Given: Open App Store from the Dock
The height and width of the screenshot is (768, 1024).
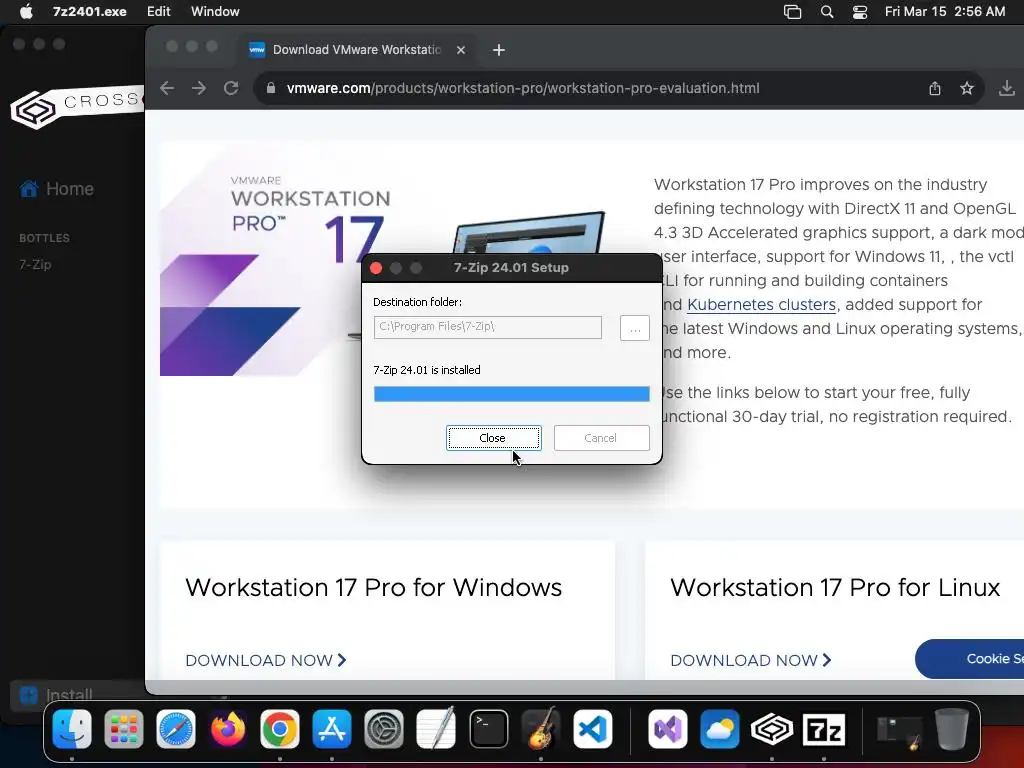Looking at the screenshot, I should point(332,729).
